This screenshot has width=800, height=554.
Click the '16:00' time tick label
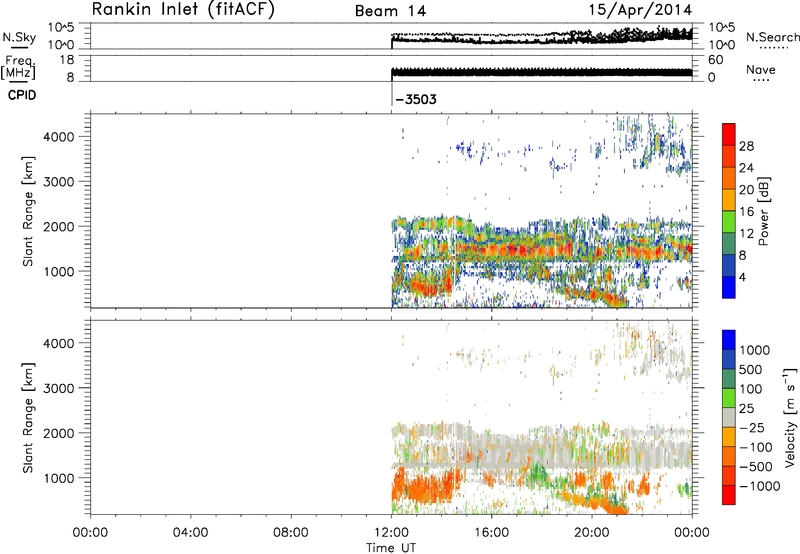[491, 533]
